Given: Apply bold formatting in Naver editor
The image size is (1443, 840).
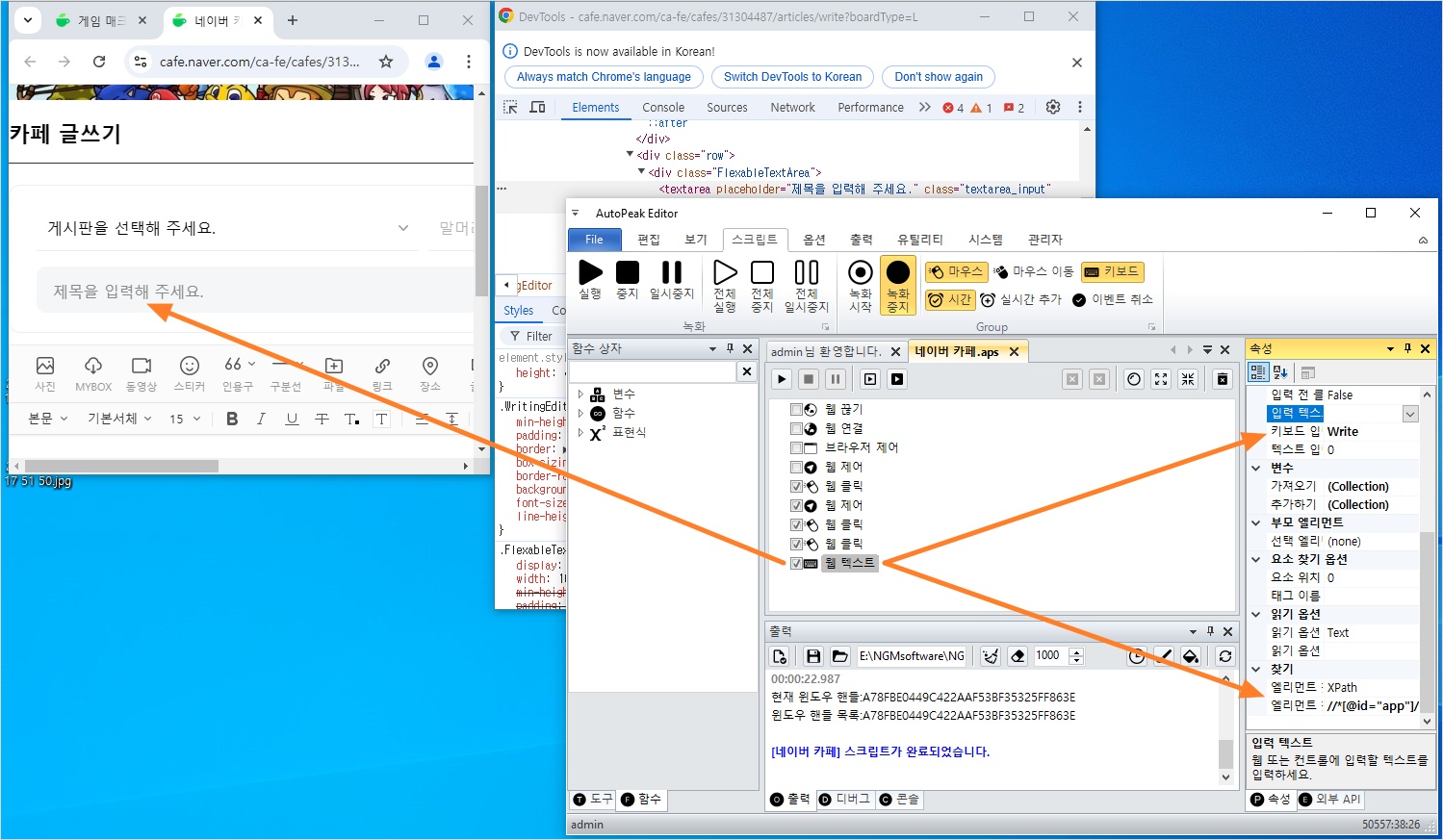Looking at the screenshot, I should tap(232, 419).
